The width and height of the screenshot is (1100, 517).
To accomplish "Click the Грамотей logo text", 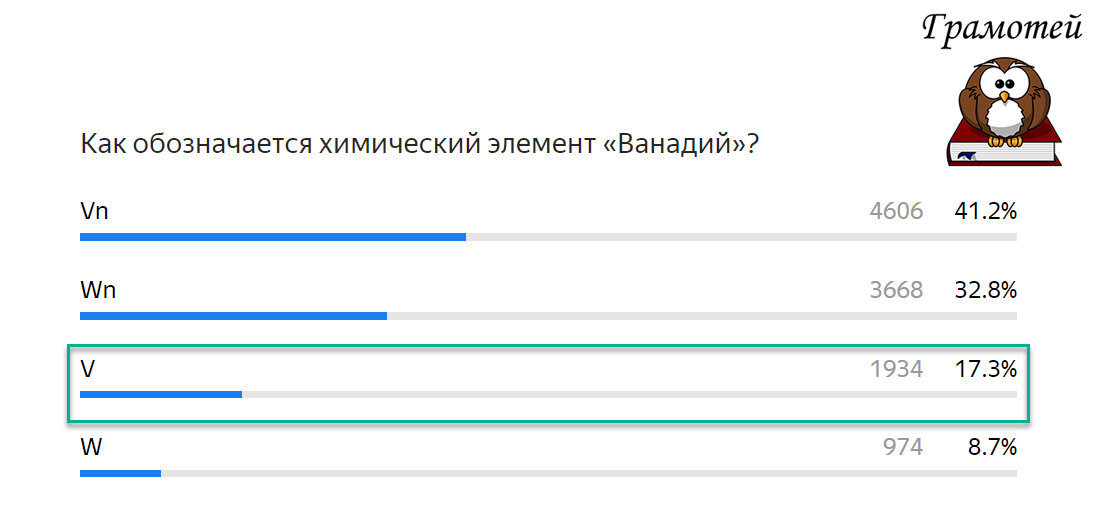I will tap(1002, 27).
